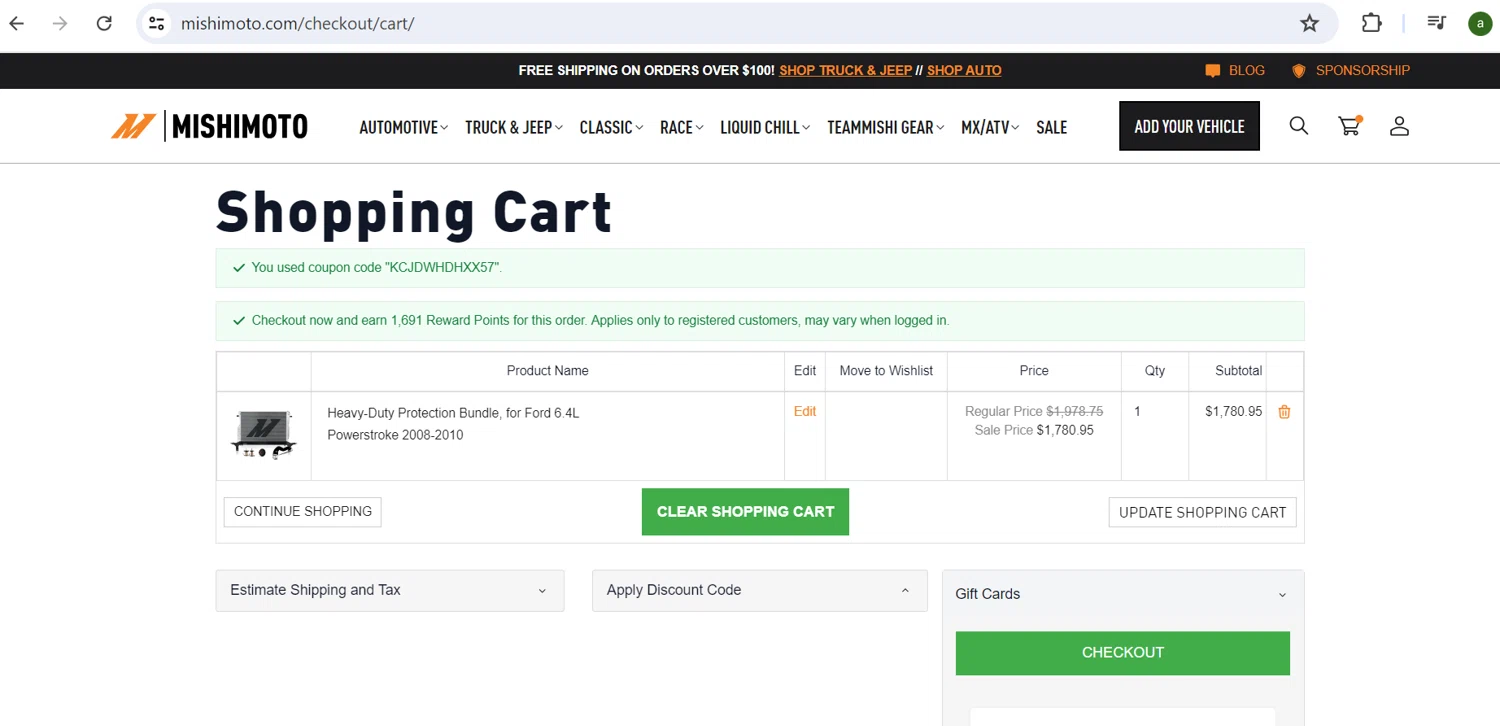1500x726 pixels.
Task: Click the Regular Price $1,978.75 text
Action: pos(1034,412)
